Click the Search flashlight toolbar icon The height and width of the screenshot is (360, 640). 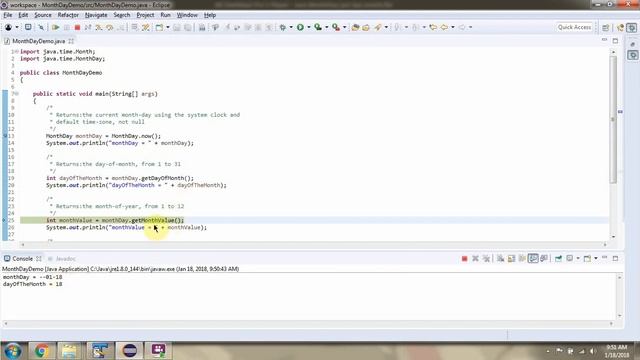[378, 27]
